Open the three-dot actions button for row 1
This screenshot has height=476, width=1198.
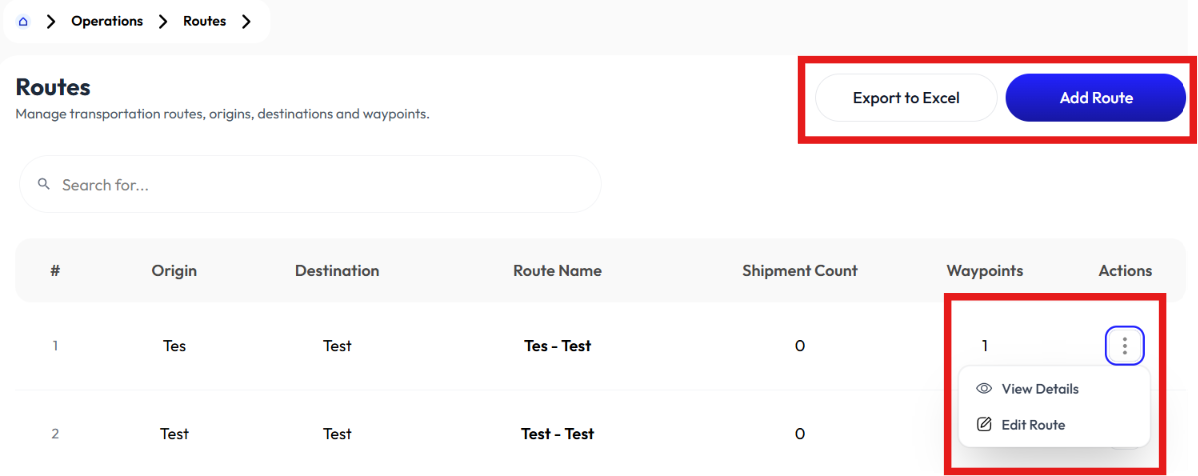click(x=1125, y=345)
